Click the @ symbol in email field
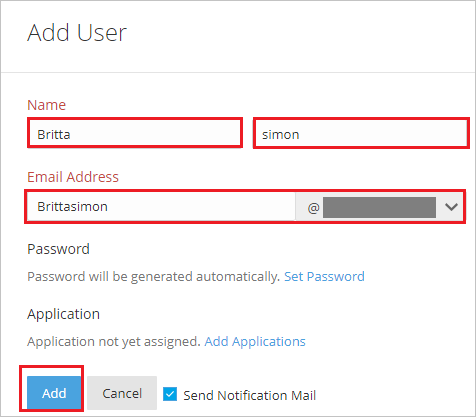 click(313, 208)
